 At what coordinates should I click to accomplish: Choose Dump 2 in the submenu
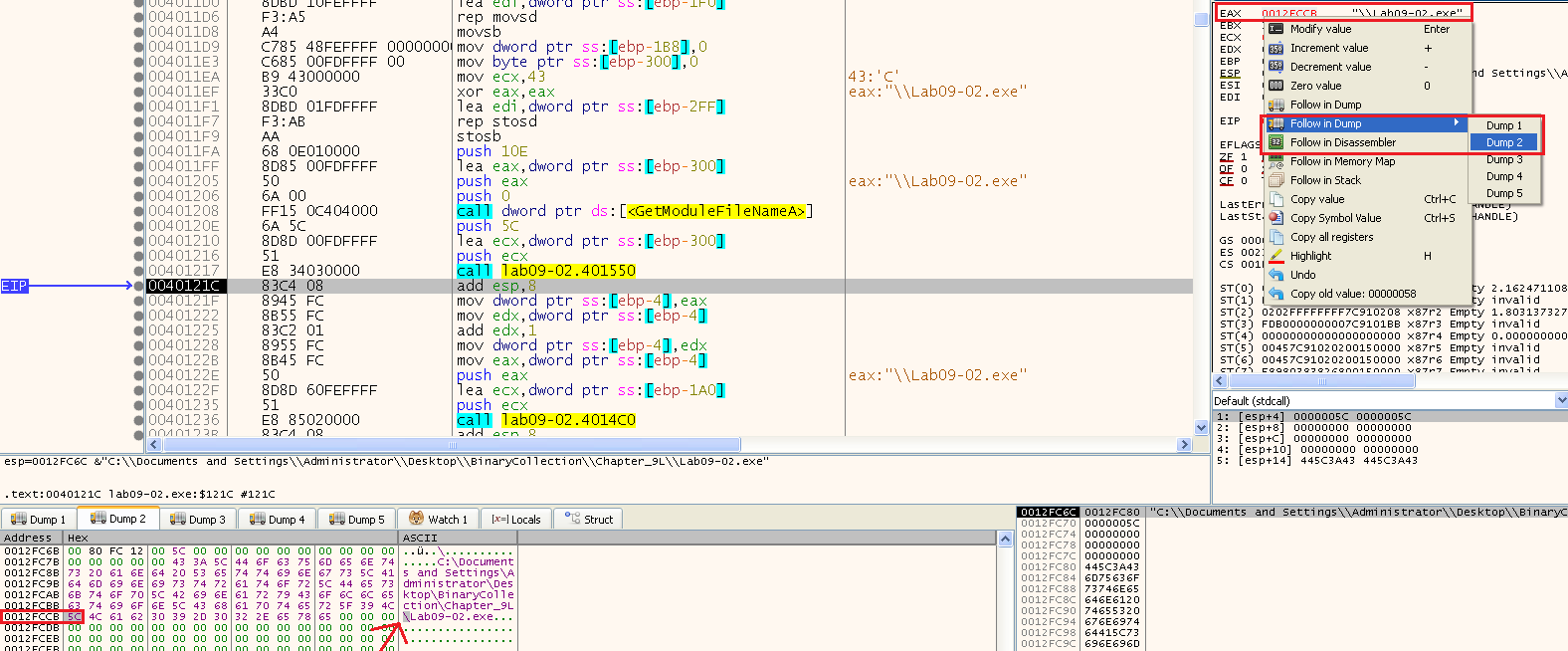(x=1503, y=142)
